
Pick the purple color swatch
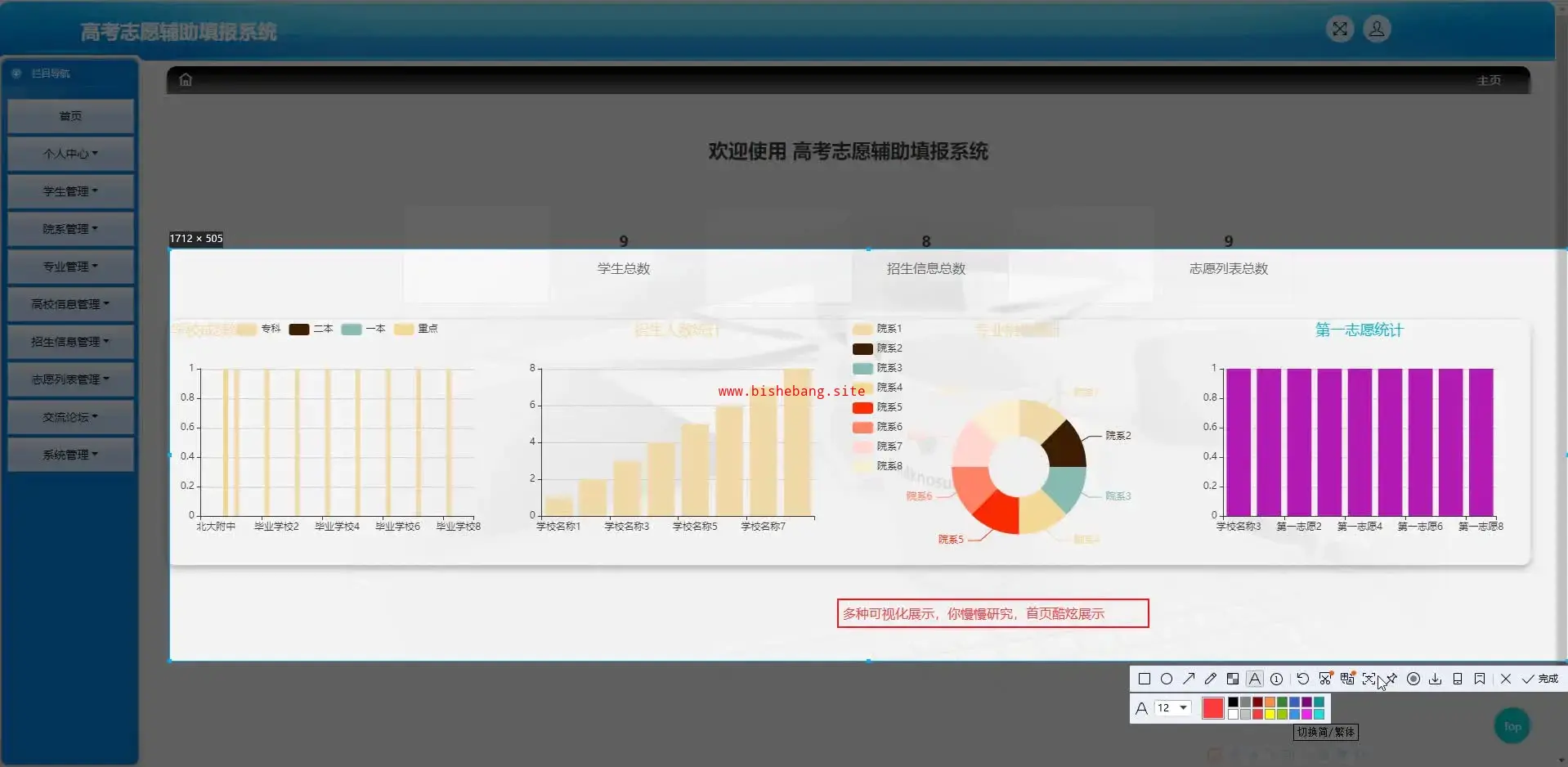(x=1307, y=702)
